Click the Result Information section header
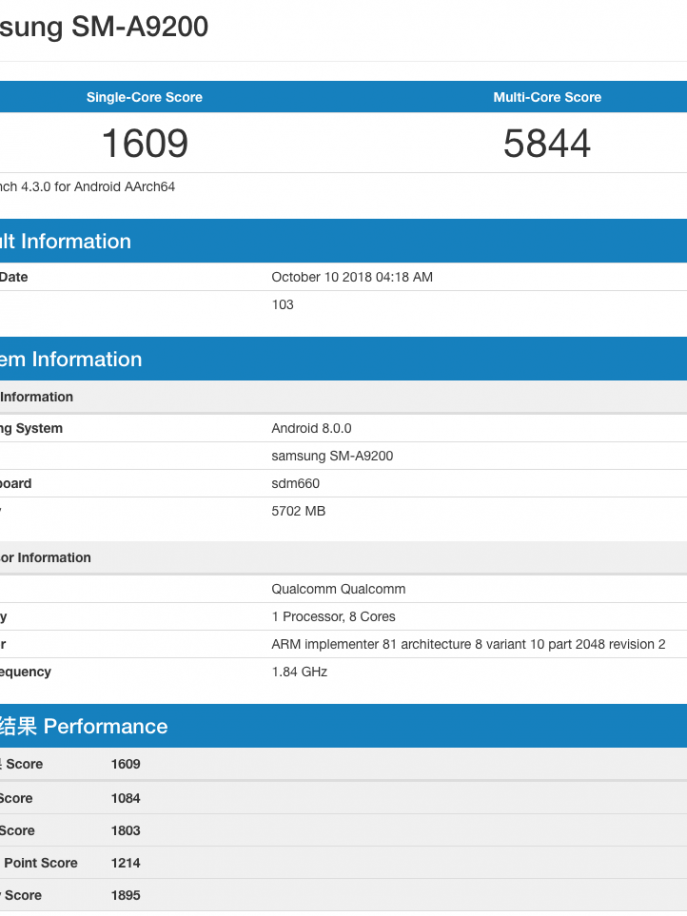 [x=65, y=241]
